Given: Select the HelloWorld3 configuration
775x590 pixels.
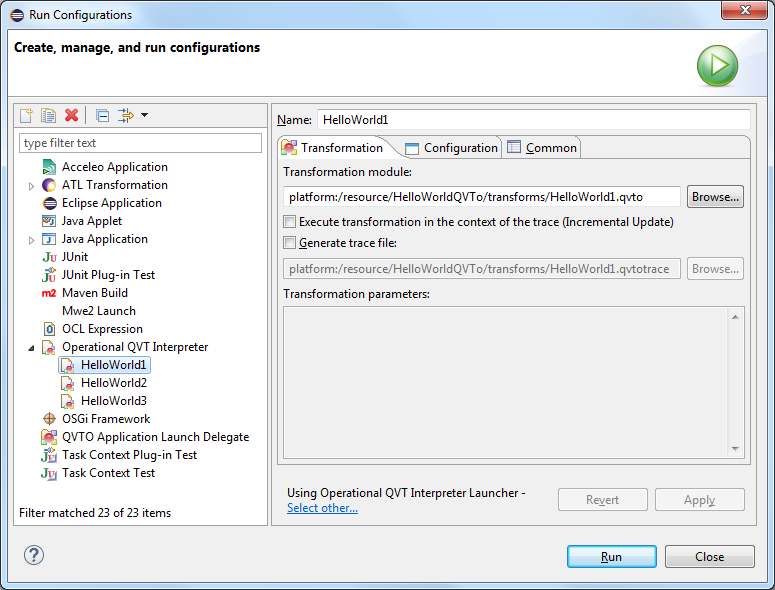Looking at the screenshot, I should 114,401.
